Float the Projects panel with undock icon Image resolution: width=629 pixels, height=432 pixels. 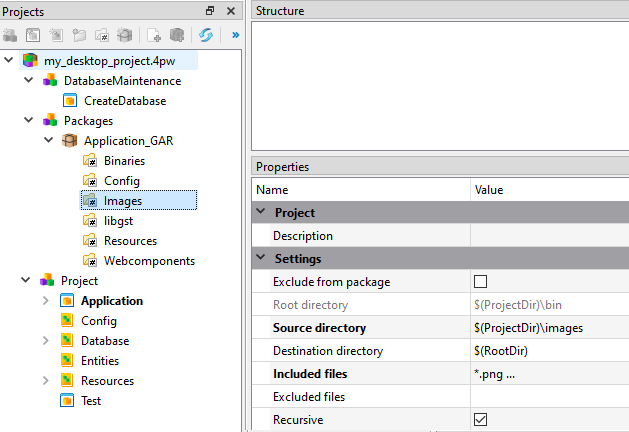pos(210,11)
